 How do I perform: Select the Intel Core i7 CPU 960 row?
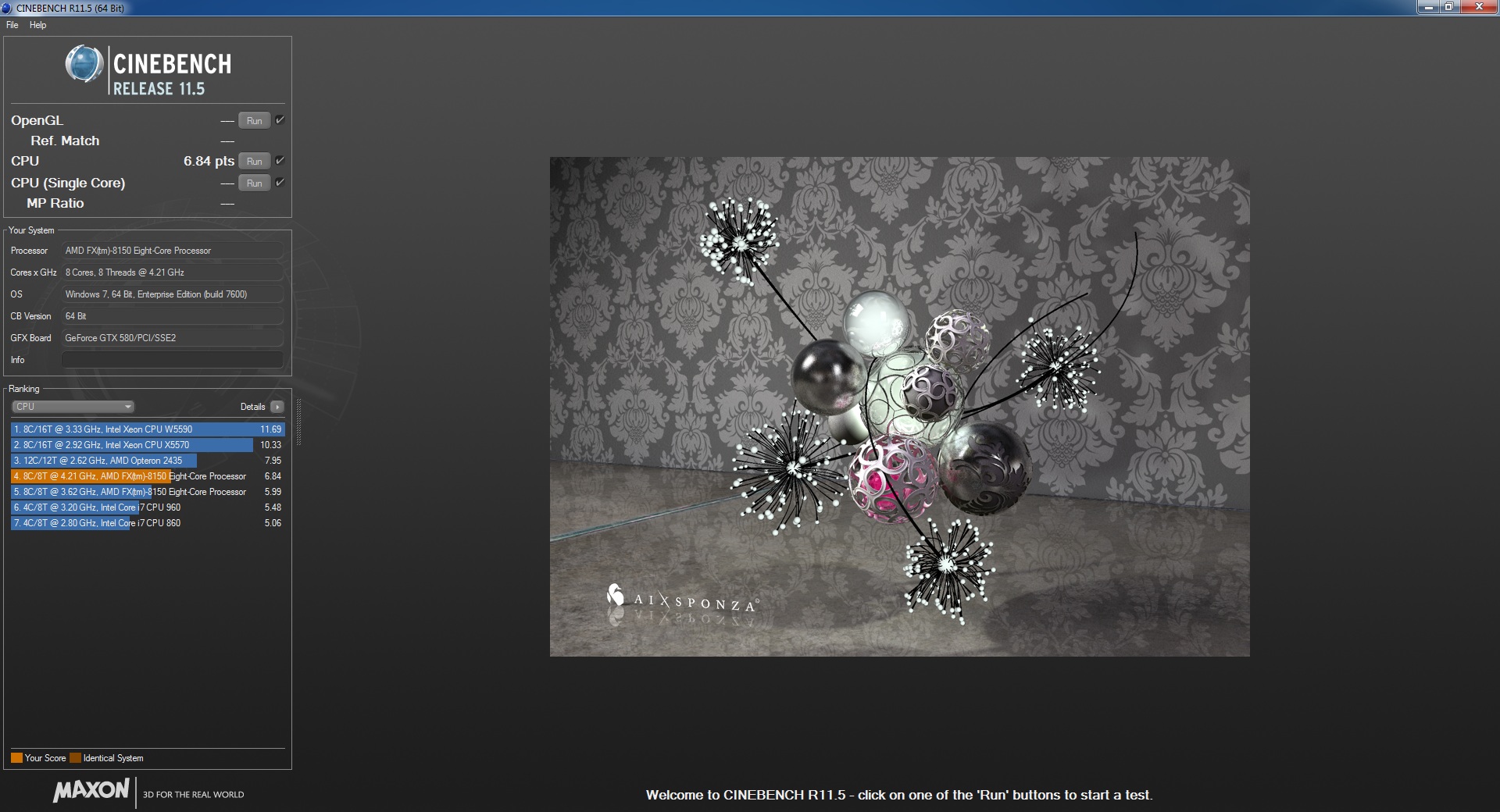(148, 507)
